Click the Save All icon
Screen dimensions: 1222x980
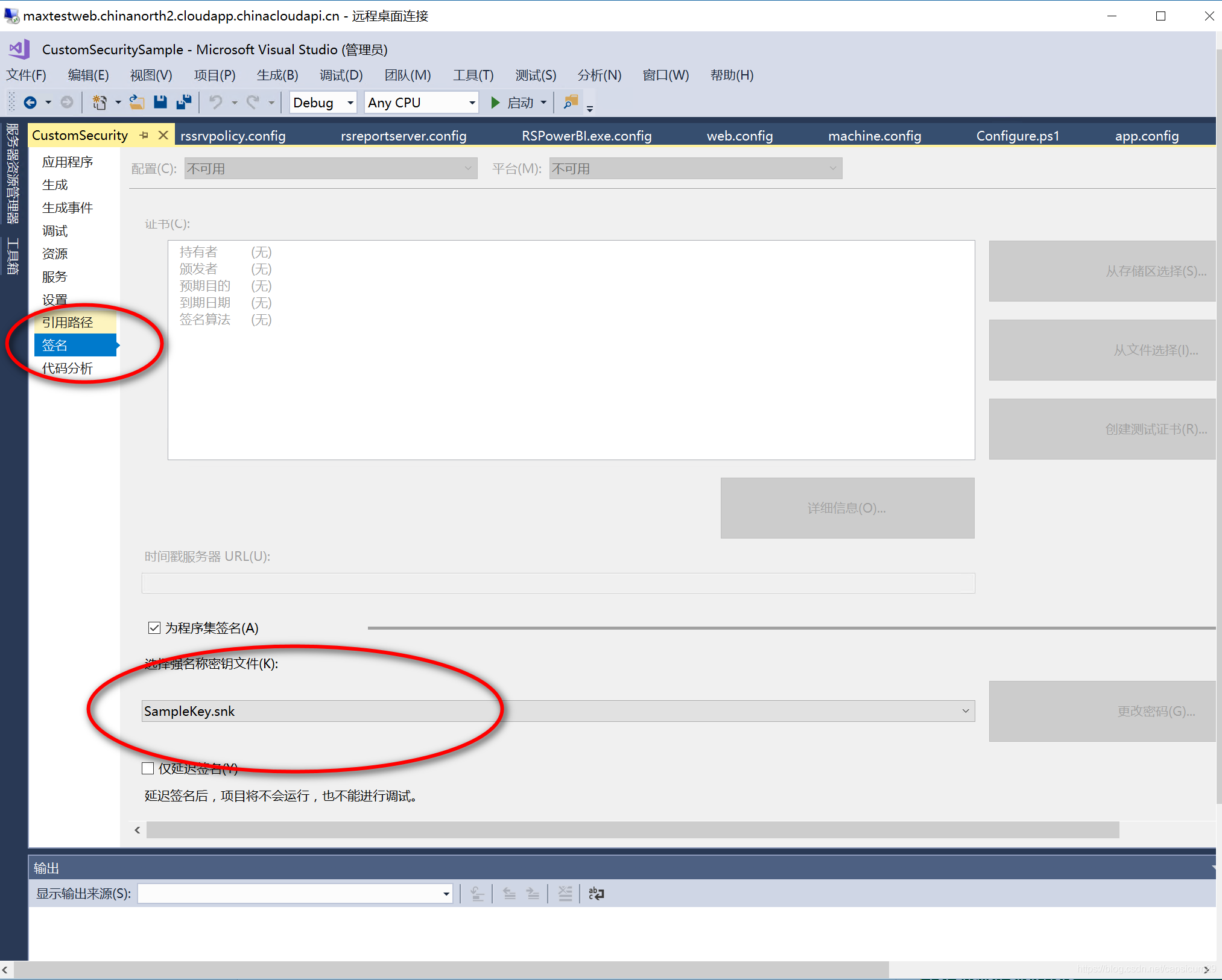point(184,103)
